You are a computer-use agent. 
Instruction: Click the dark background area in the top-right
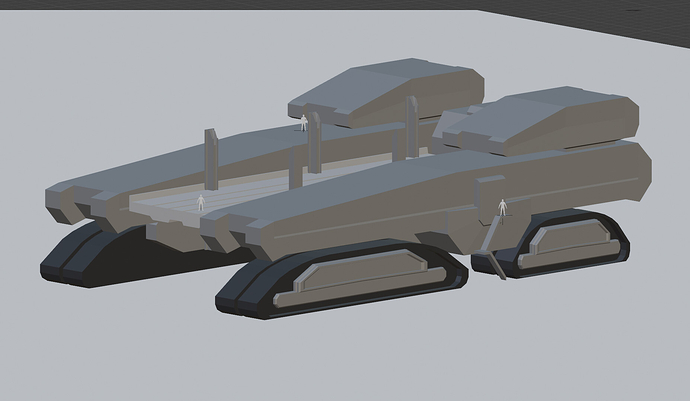point(600,6)
